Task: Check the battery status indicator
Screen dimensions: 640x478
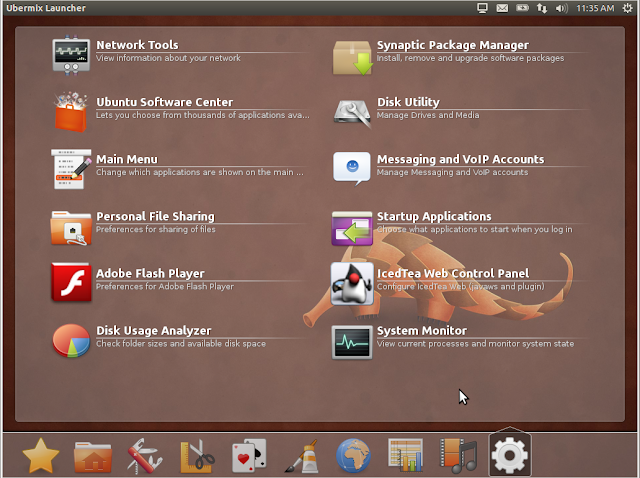Action: [522, 8]
